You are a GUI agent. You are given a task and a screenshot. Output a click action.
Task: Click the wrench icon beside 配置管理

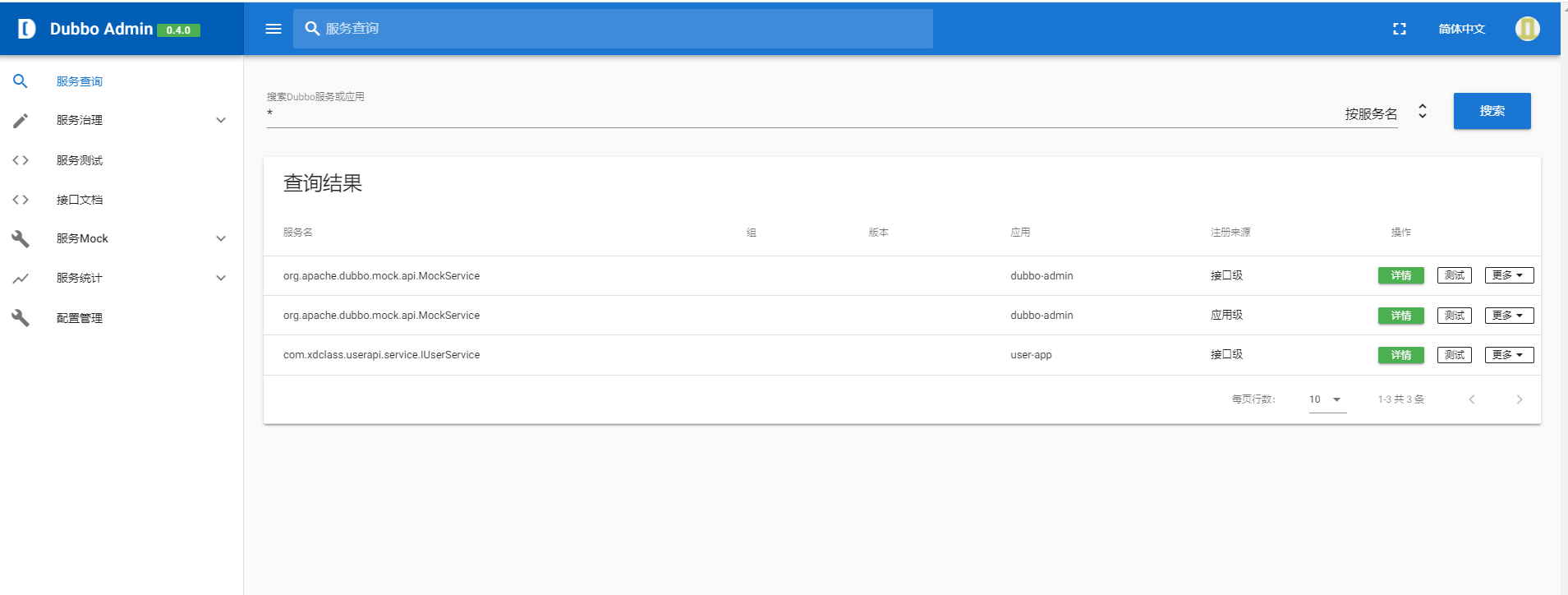[x=21, y=318]
